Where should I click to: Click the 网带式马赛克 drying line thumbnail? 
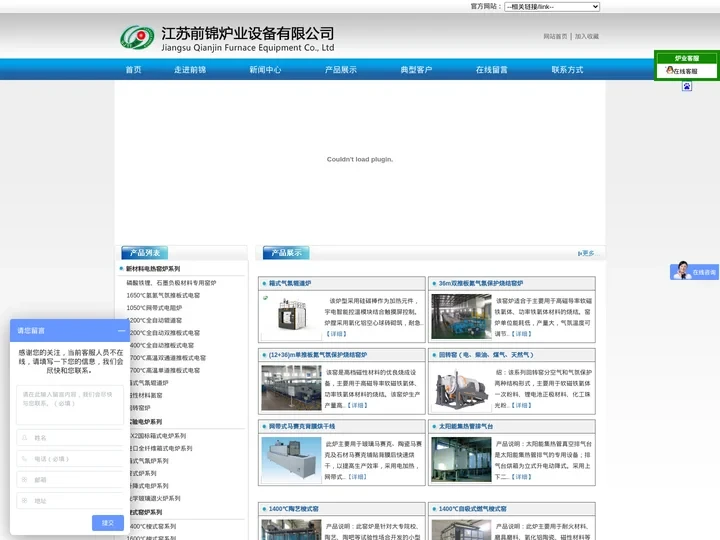click(291, 459)
